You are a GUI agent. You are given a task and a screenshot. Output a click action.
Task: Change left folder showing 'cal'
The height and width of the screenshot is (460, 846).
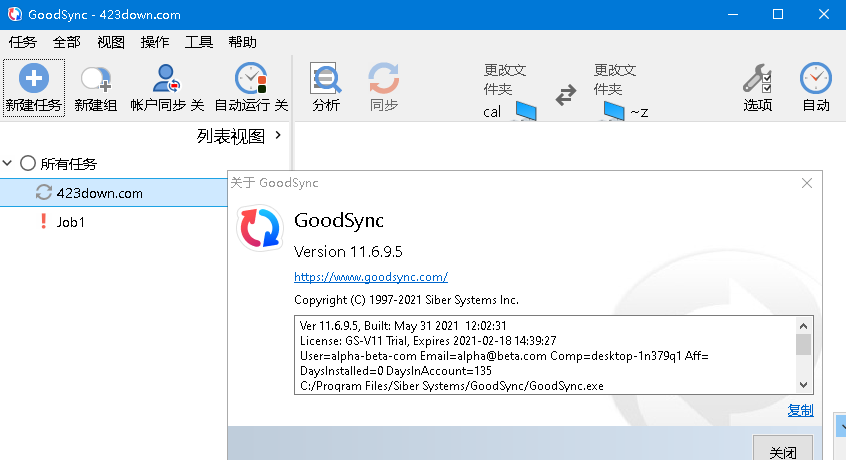tap(509, 91)
